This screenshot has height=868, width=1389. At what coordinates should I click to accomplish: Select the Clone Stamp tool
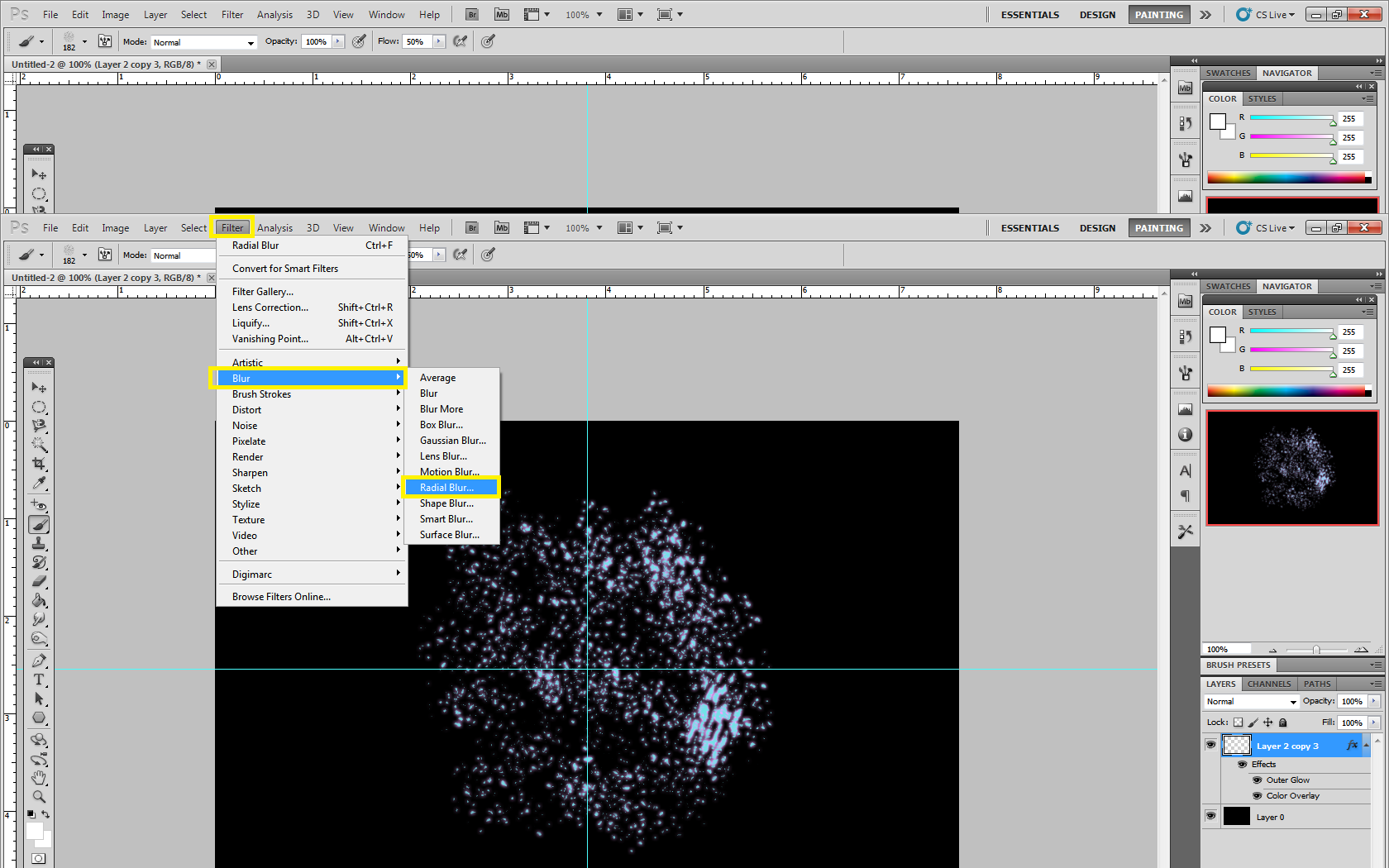point(39,543)
